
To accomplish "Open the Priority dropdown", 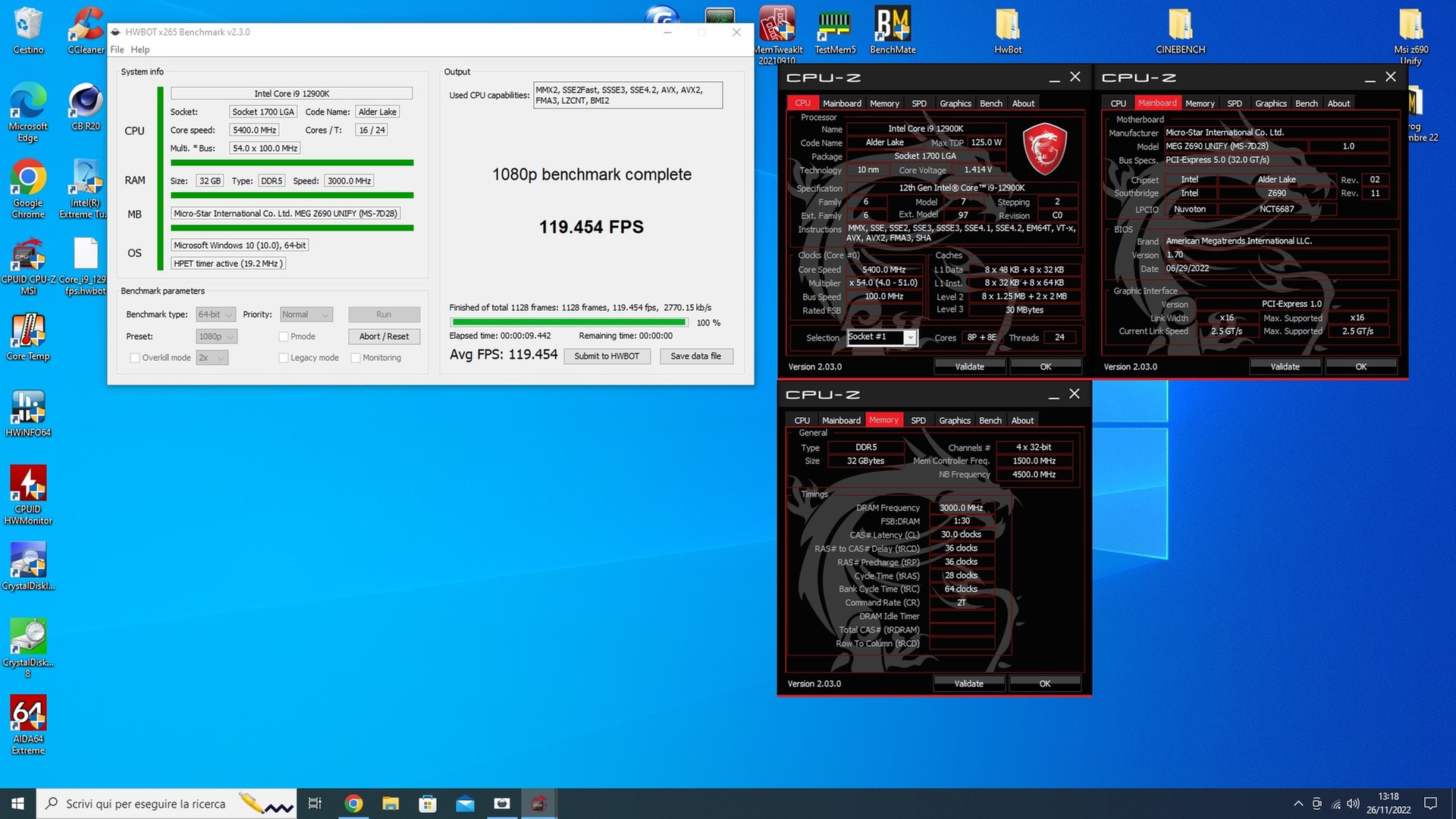I will (x=306, y=315).
